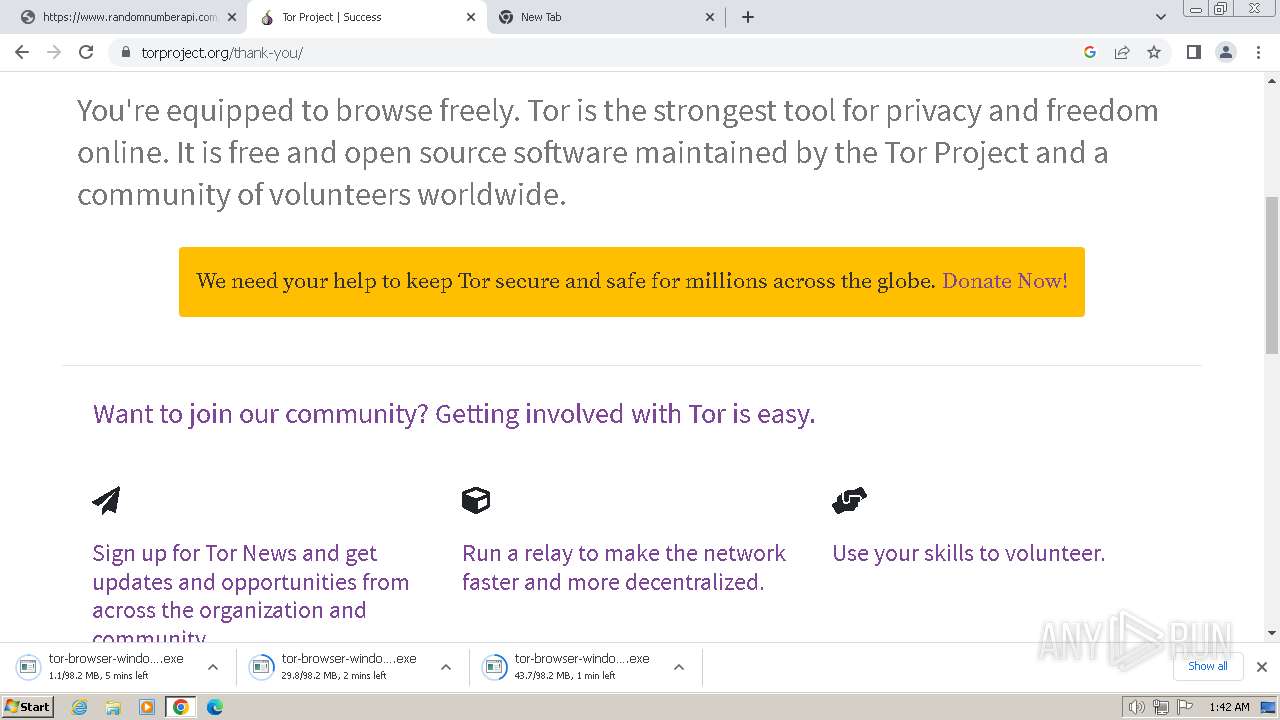Open the 1.1/98.2 MB tor-browser download item
The width and height of the screenshot is (1280, 720).
pyautogui.click(x=105, y=667)
